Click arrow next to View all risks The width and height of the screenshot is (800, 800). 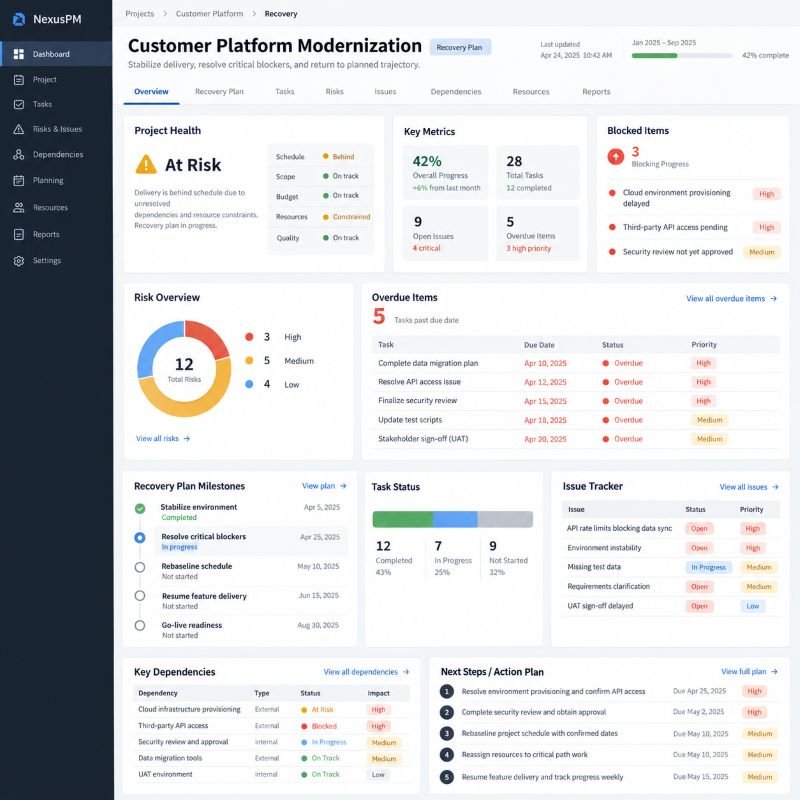(x=187, y=438)
